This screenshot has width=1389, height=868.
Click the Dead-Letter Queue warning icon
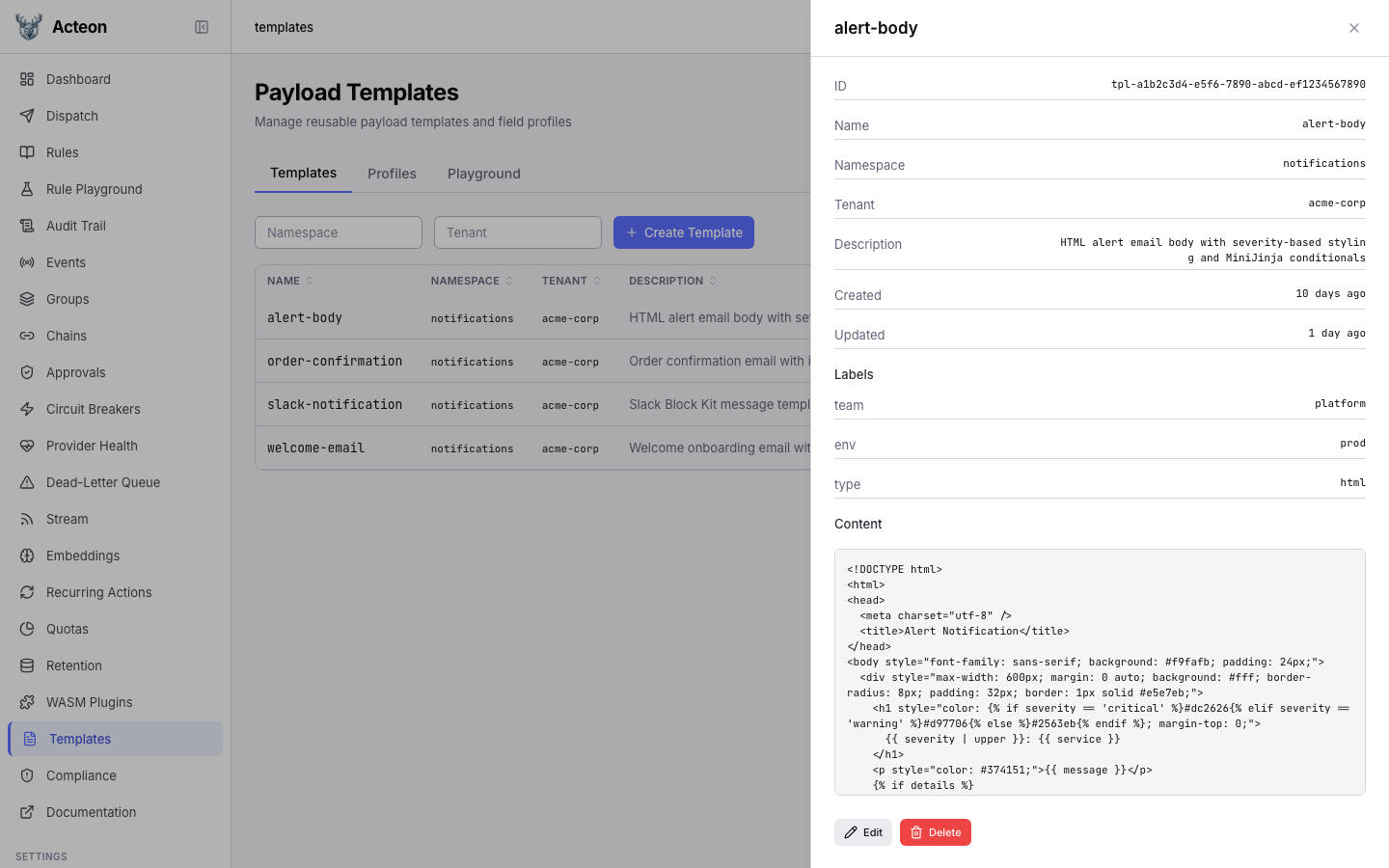click(27, 482)
